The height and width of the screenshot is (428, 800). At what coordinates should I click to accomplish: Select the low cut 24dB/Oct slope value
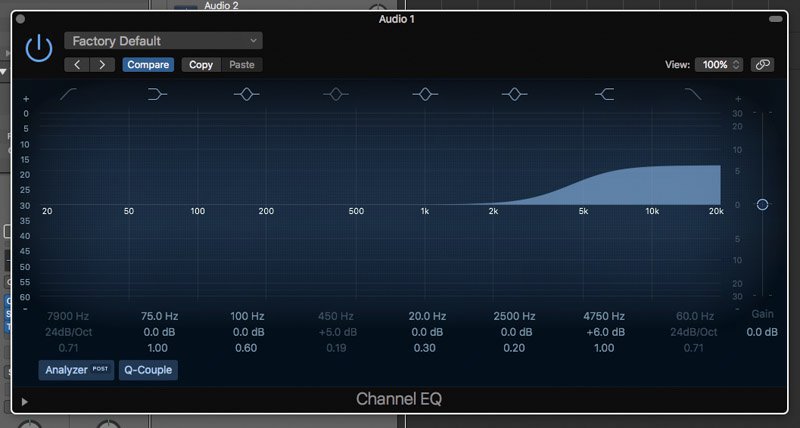tap(68, 332)
